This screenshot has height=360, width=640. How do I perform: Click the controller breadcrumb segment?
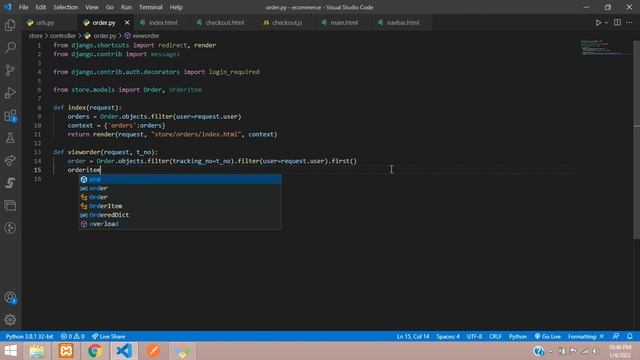click(62, 36)
